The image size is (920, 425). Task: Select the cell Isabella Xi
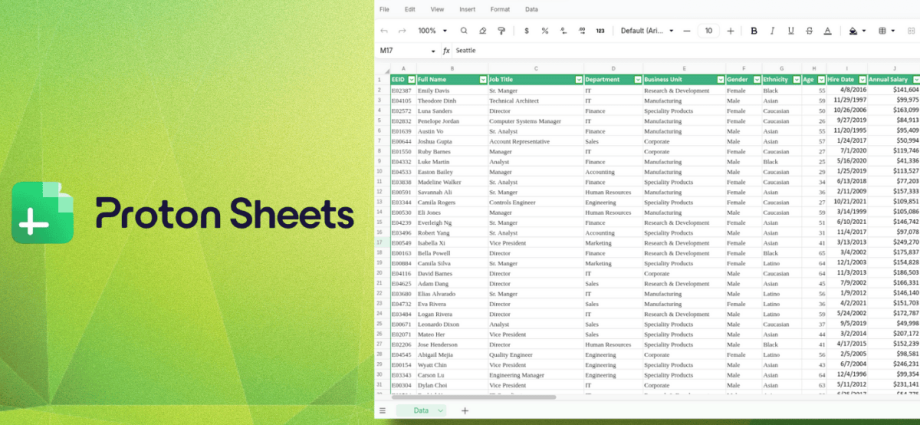[452, 243]
